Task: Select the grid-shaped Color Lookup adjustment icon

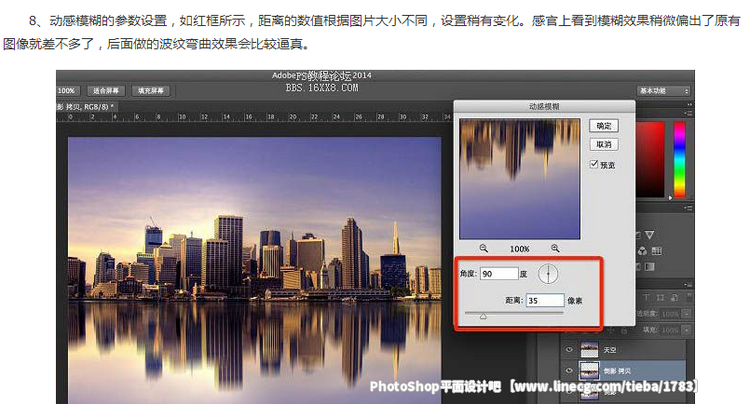Action: [x=657, y=251]
